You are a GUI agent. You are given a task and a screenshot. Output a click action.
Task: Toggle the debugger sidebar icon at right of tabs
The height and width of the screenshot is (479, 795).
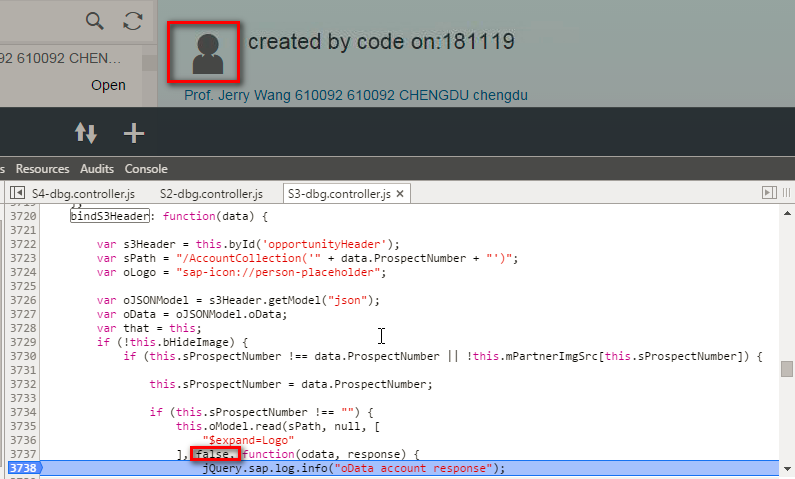(769, 193)
